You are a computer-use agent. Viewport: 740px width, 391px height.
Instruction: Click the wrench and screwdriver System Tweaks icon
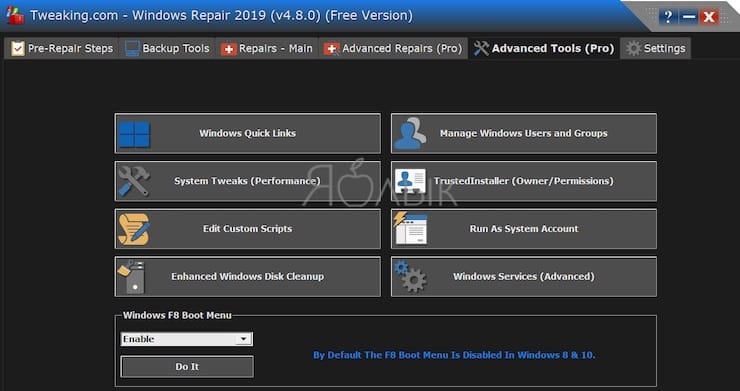click(x=134, y=181)
